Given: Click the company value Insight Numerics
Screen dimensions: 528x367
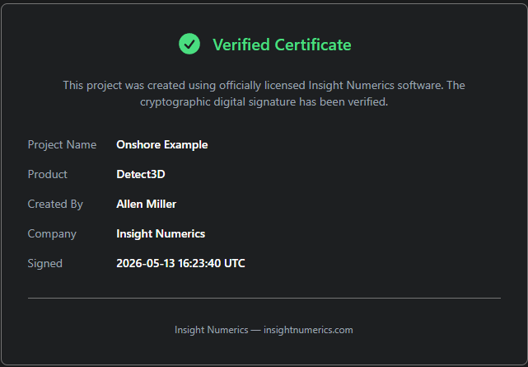Looking at the screenshot, I should point(161,234).
